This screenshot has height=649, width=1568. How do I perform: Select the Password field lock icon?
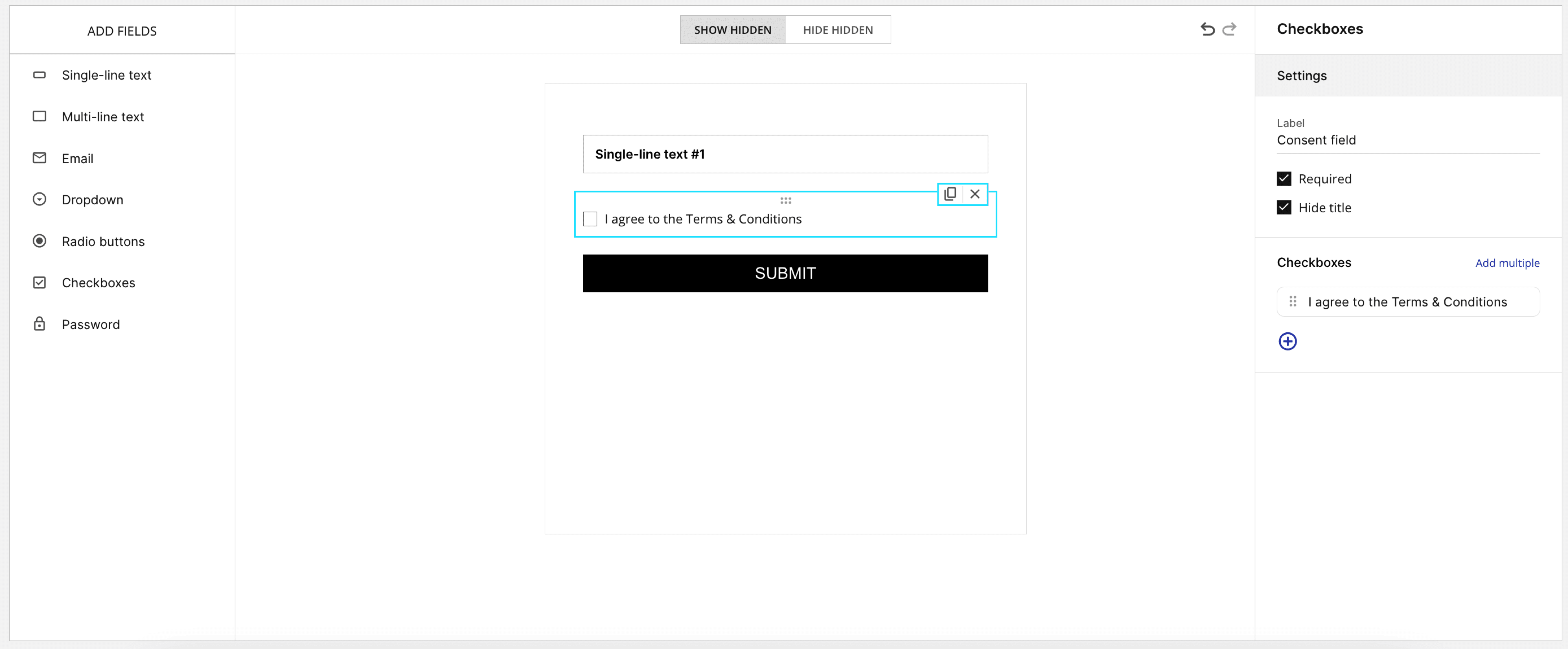click(x=39, y=324)
